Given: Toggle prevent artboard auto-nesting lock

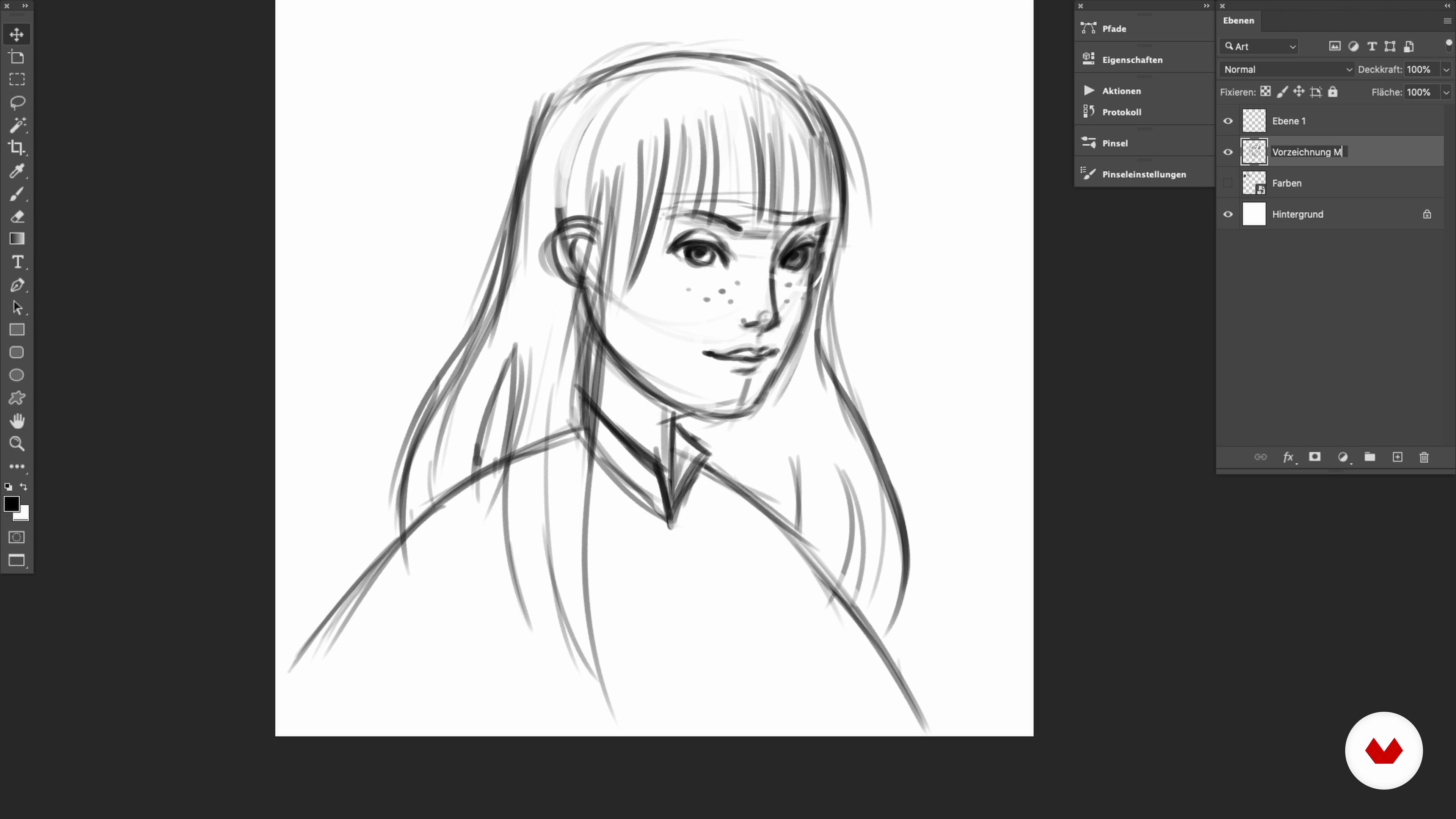Looking at the screenshot, I should pyautogui.click(x=1316, y=91).
